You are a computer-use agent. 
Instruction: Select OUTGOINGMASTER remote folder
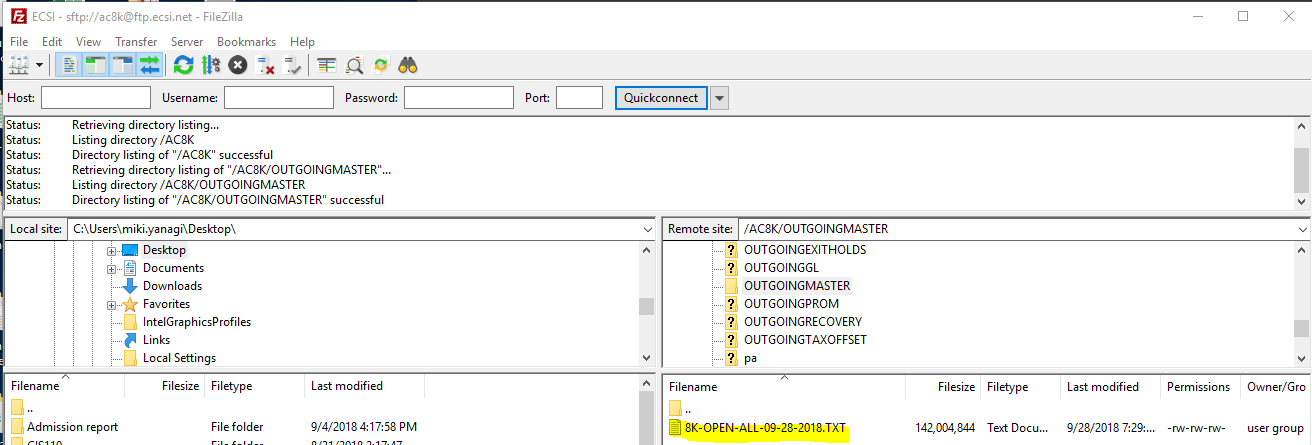797,286
